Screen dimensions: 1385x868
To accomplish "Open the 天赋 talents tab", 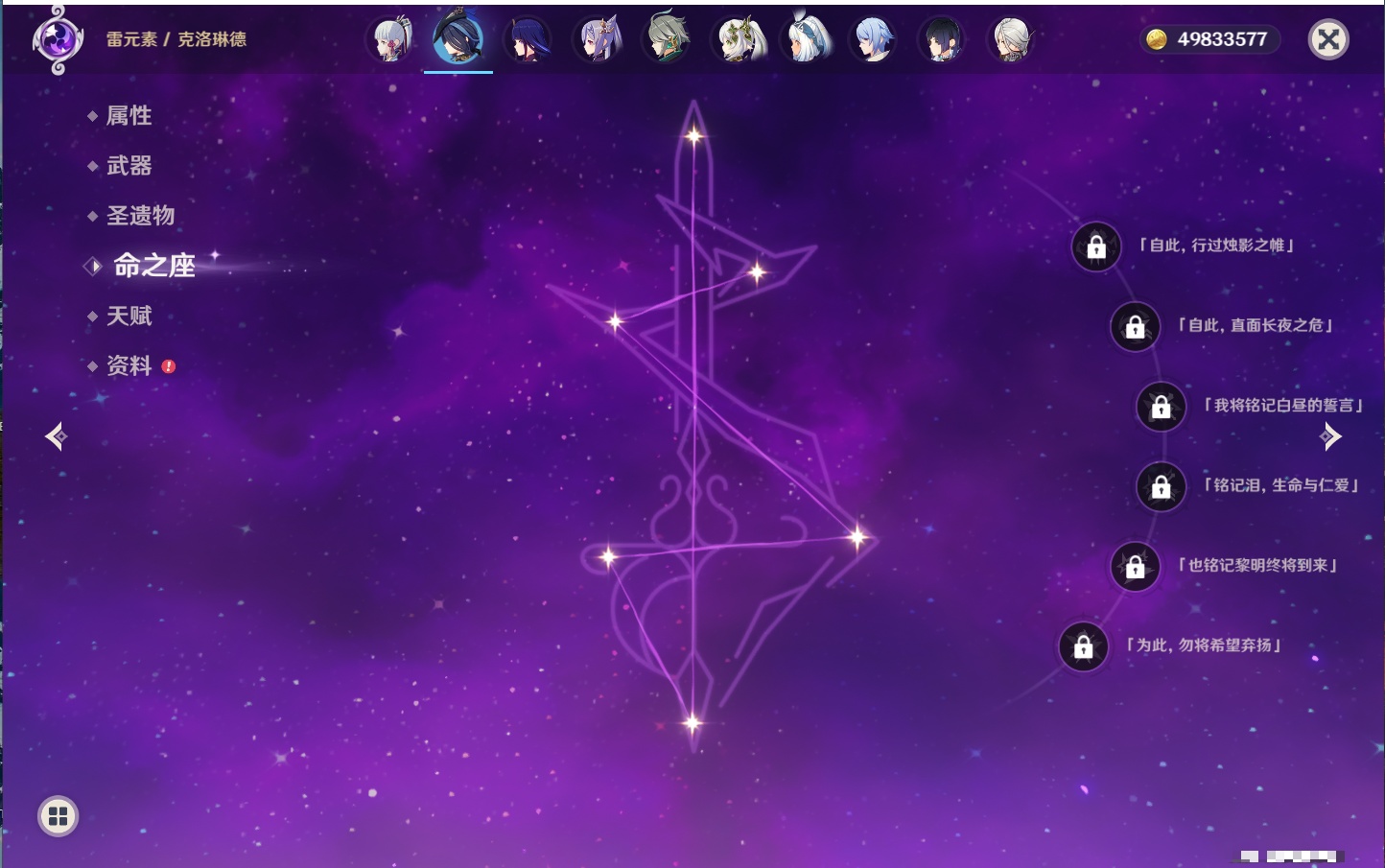I will [129, 316].
